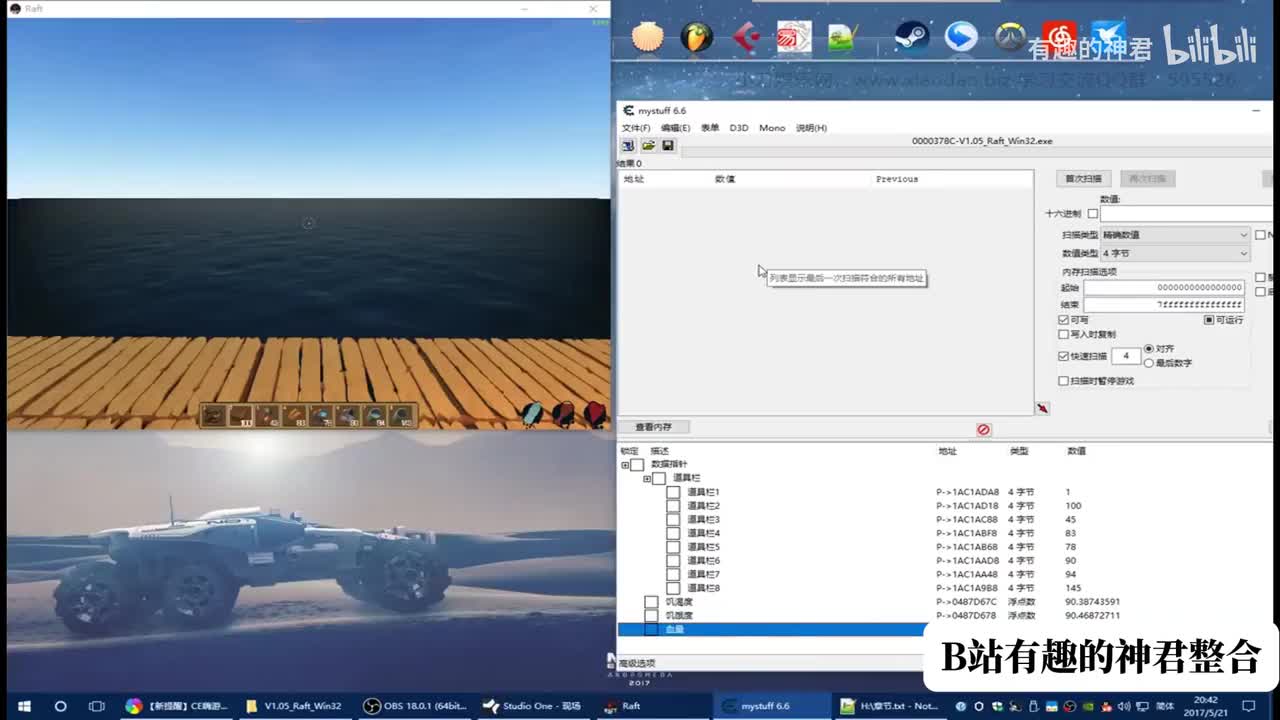This screenshot has height=720, width=1280.
Task: Click the red arrow-shaped dock icon
Action: pyautogui.click(x=746, y=38)
